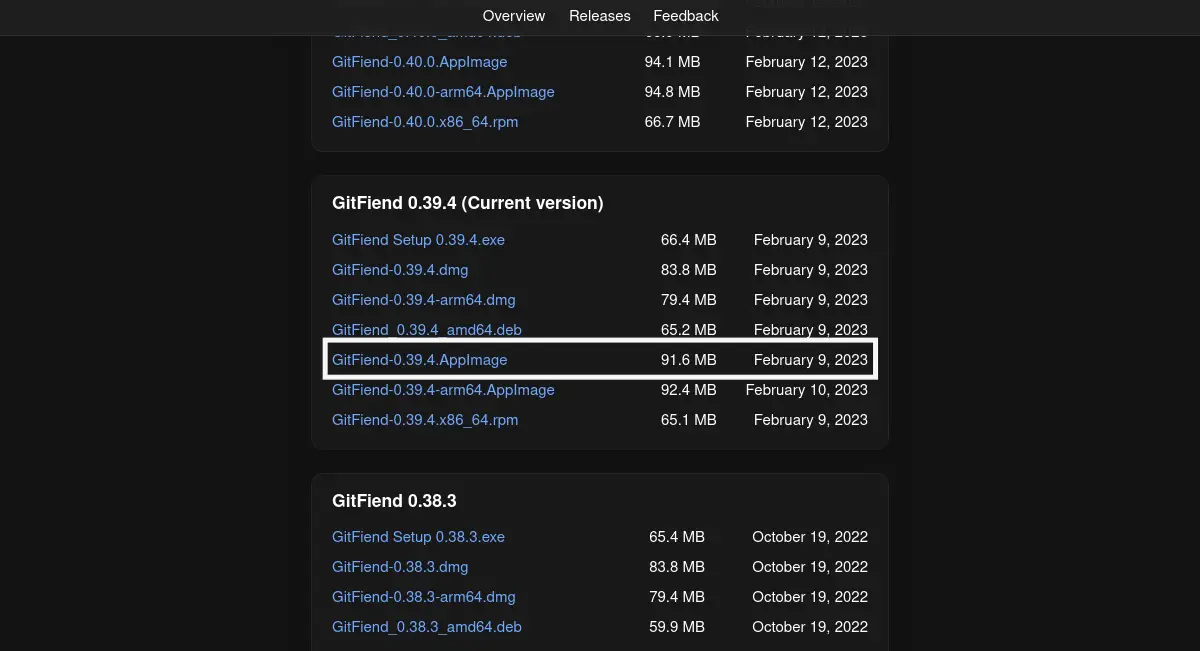Select the 83.8 MB size of GitFiend-0.39.4.dmg
The width and height of the screenshot is (1200, 651).
(689, 270)
